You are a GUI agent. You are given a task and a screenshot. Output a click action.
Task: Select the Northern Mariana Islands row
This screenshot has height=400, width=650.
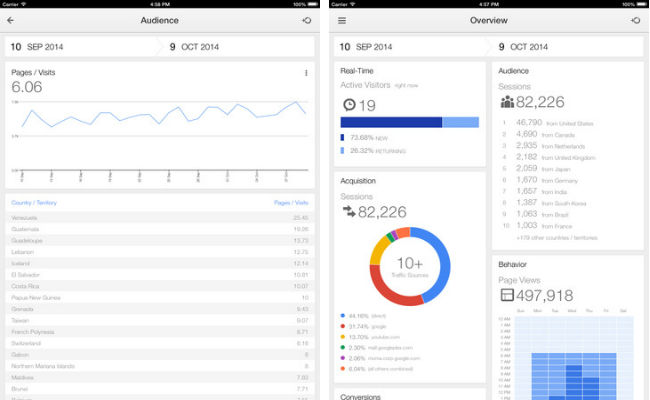[x=160, y=366]
